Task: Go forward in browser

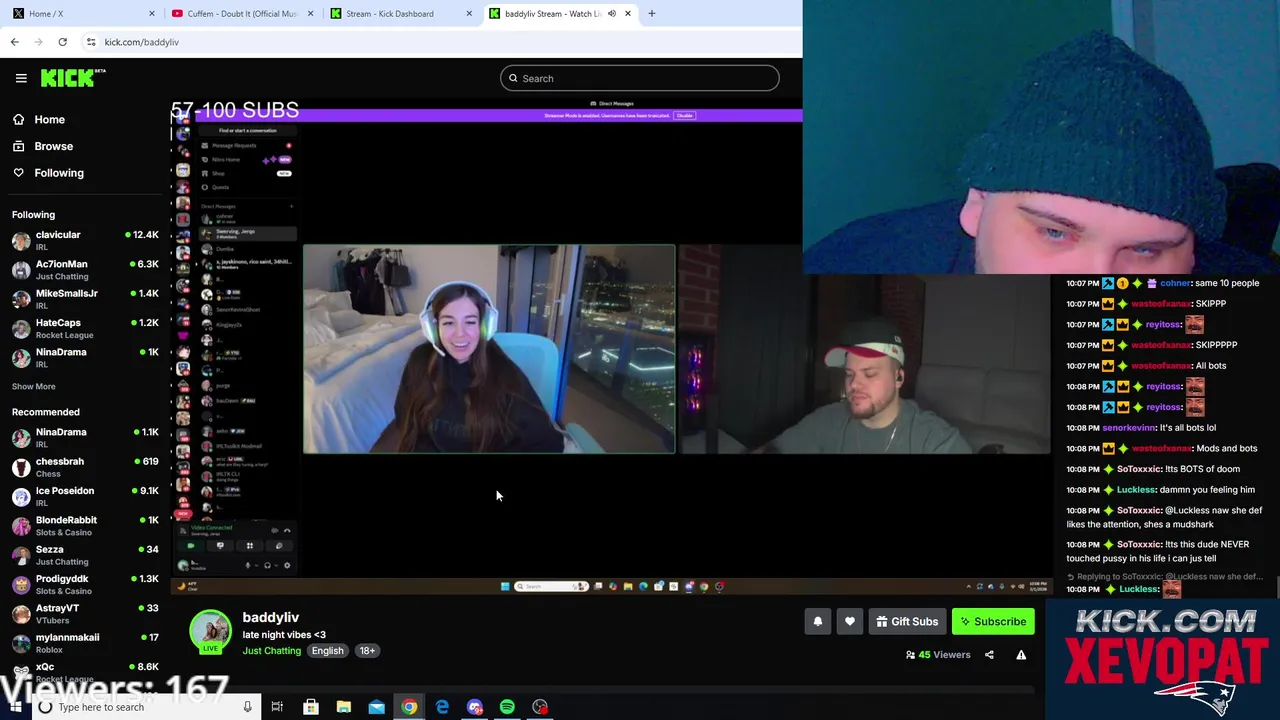Action: point(38,42)
